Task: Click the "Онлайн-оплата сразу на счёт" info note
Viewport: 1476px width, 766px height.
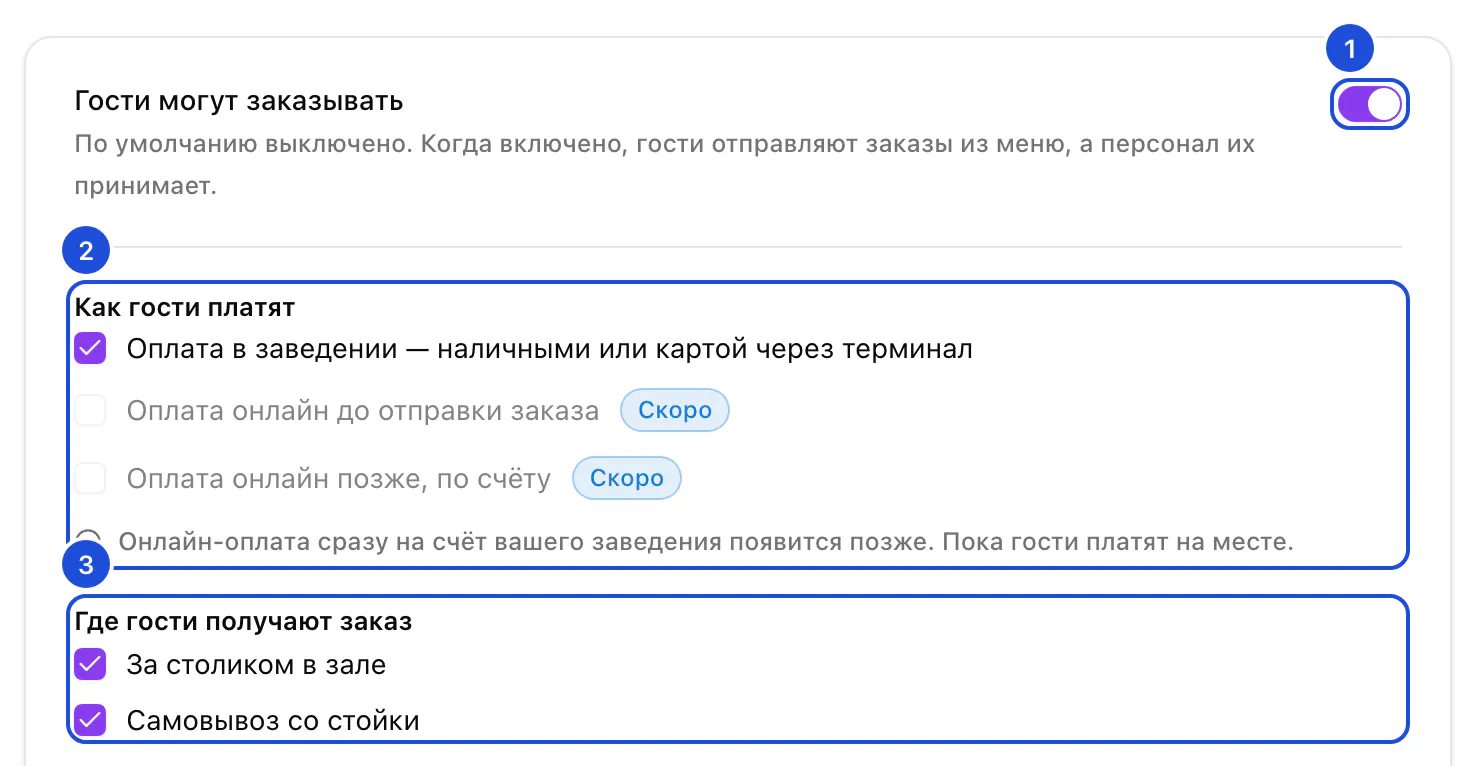Action: click(x=706, y=542)
